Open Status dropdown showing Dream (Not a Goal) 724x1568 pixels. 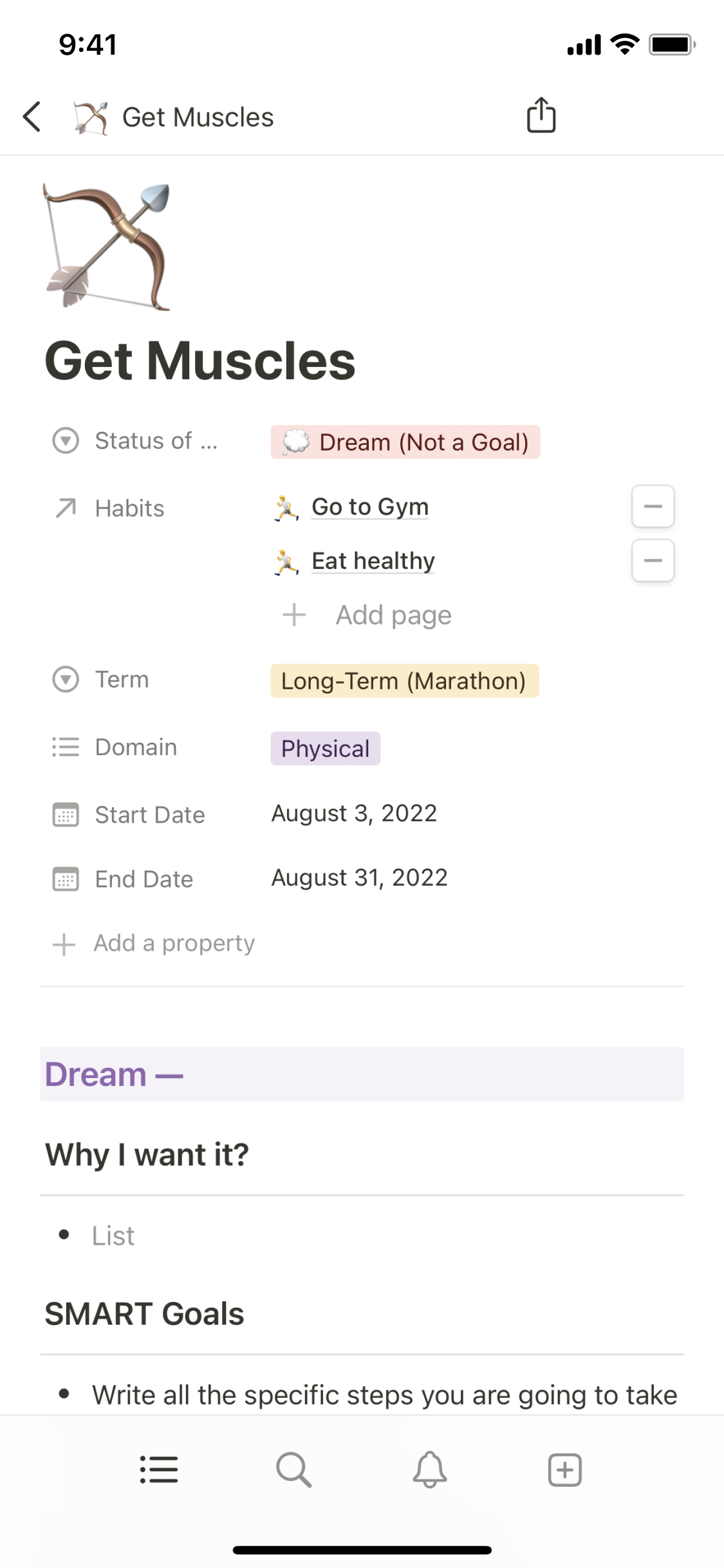(405, 442)
